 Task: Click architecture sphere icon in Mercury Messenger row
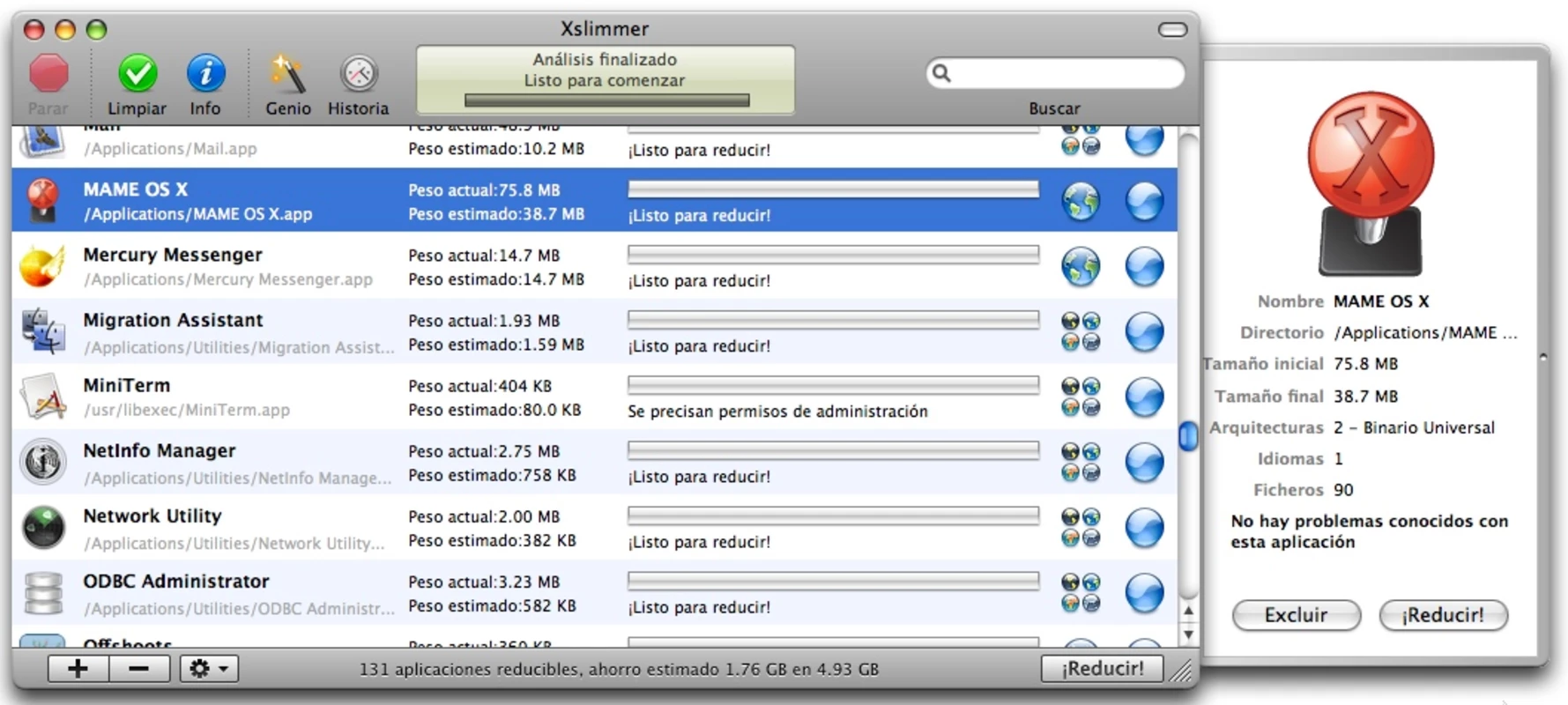pyautogui.click(x=1145, y=266)
